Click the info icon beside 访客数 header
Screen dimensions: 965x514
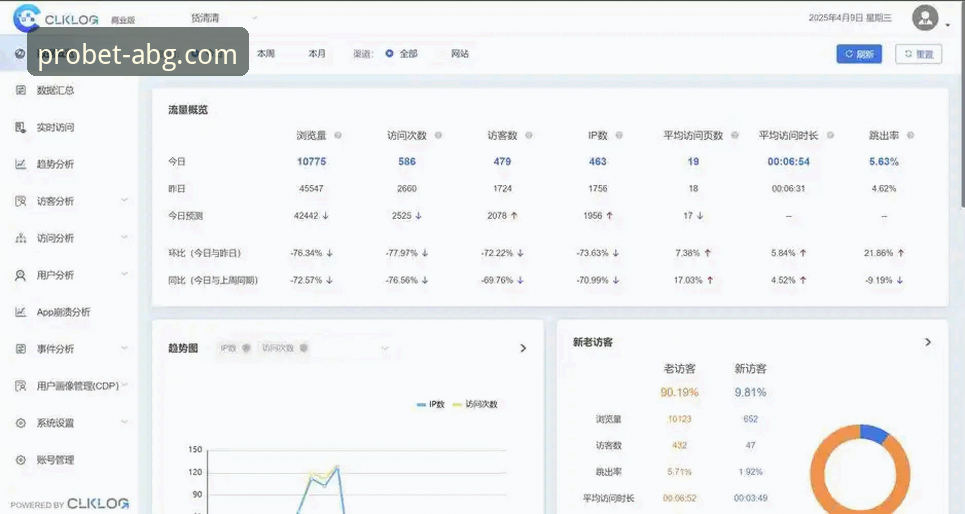coord(529,135)
